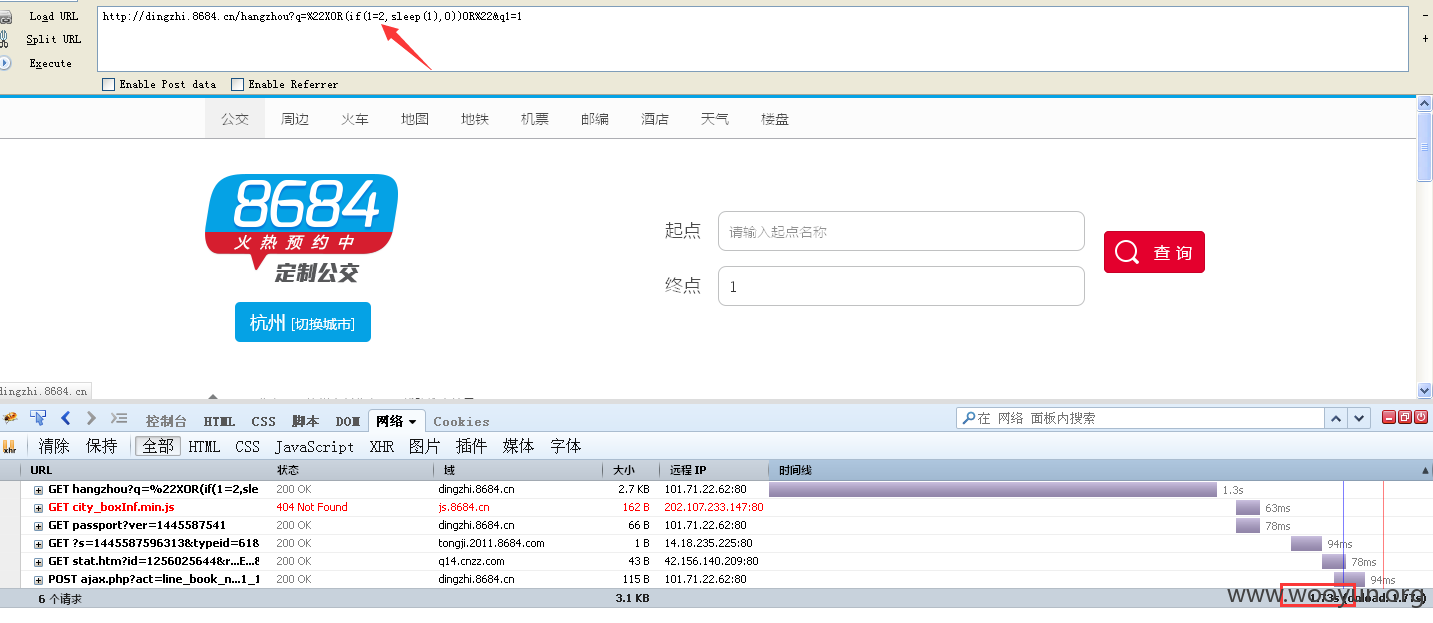Jump to previous search result arrow

(x=1336, y=418)
